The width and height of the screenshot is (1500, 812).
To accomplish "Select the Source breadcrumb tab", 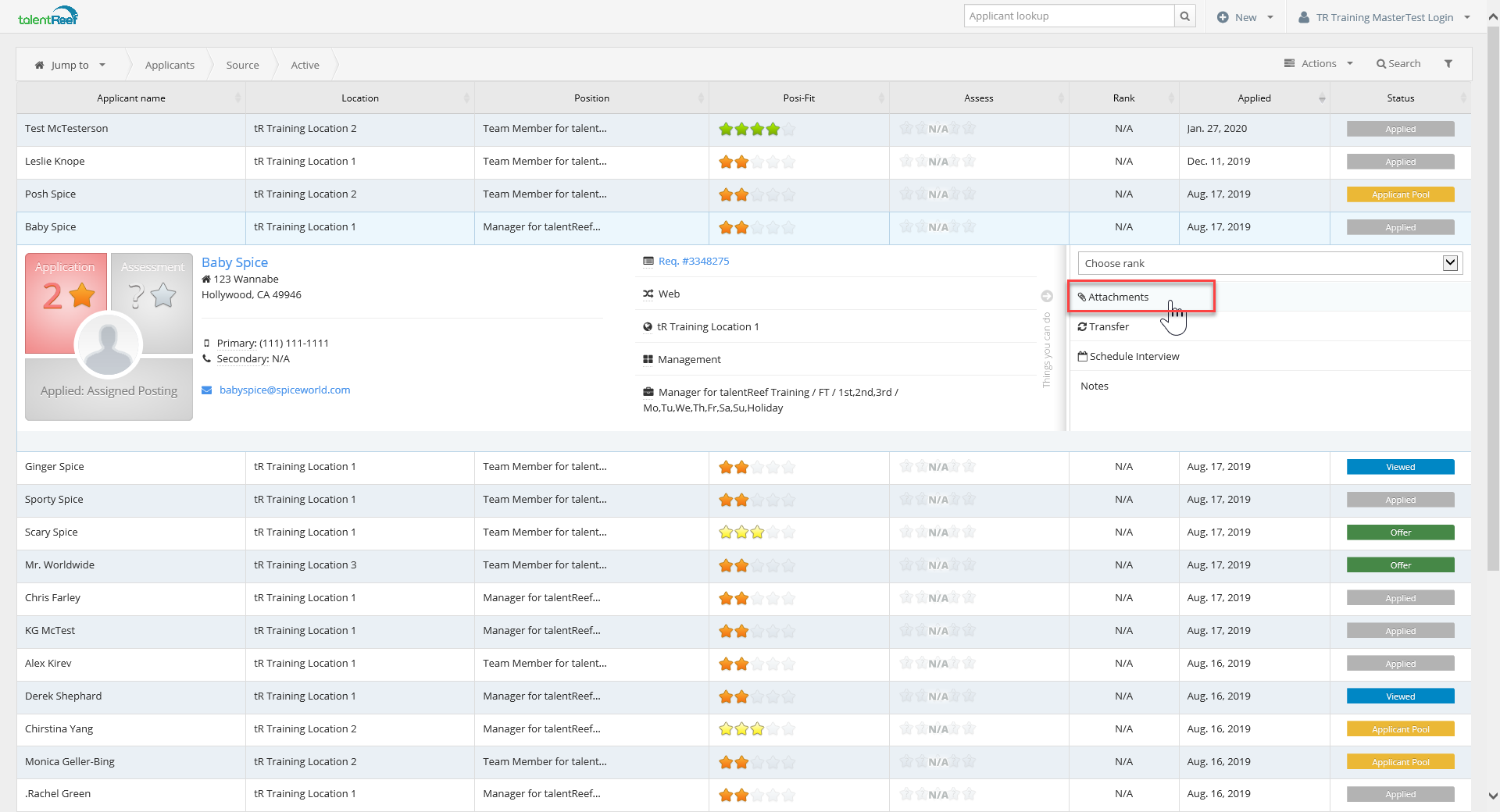I will coord(242,66).
